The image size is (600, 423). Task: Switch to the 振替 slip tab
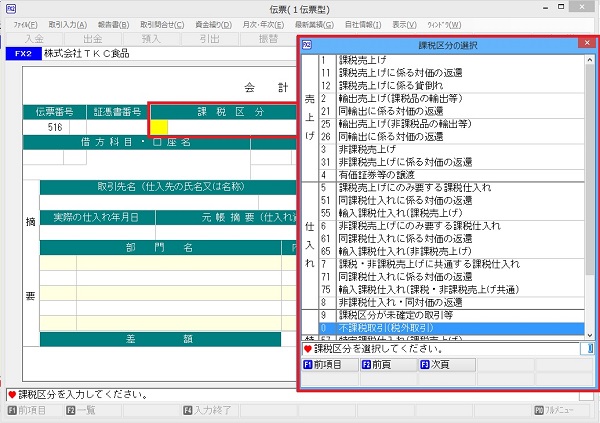(x=268, y=39)
